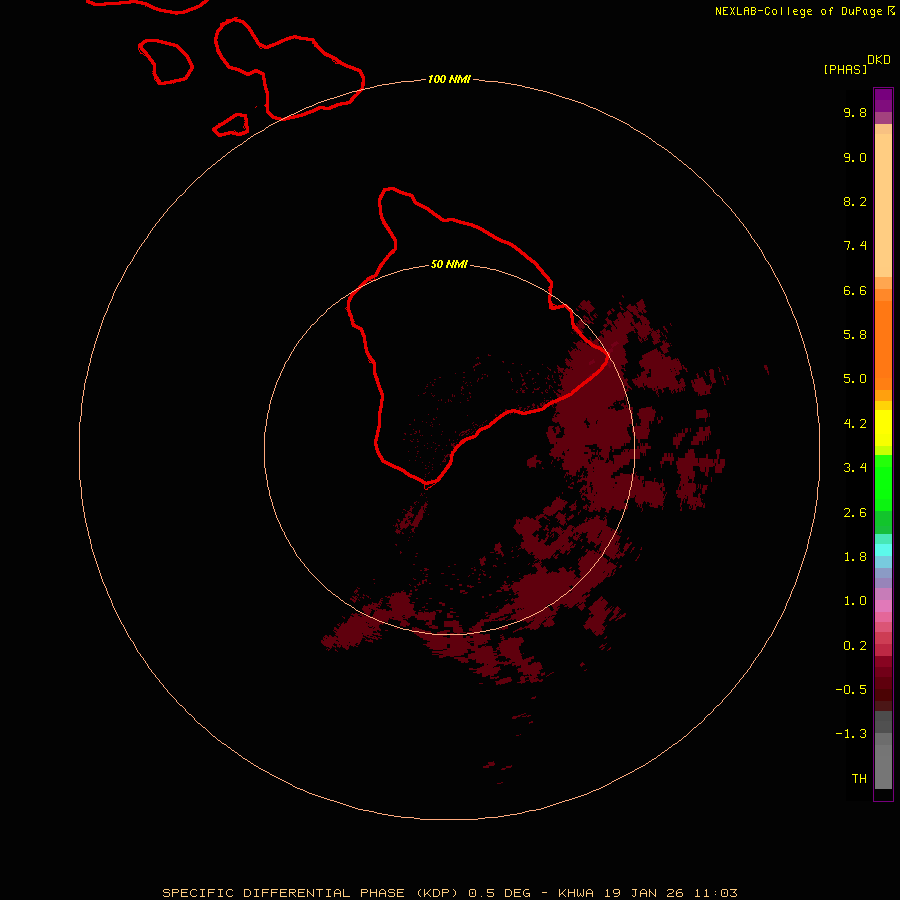This screenshot has width=900, height=900.
Task: Click the 3.4 value on the color scale
Action: [x=855, y=468]
